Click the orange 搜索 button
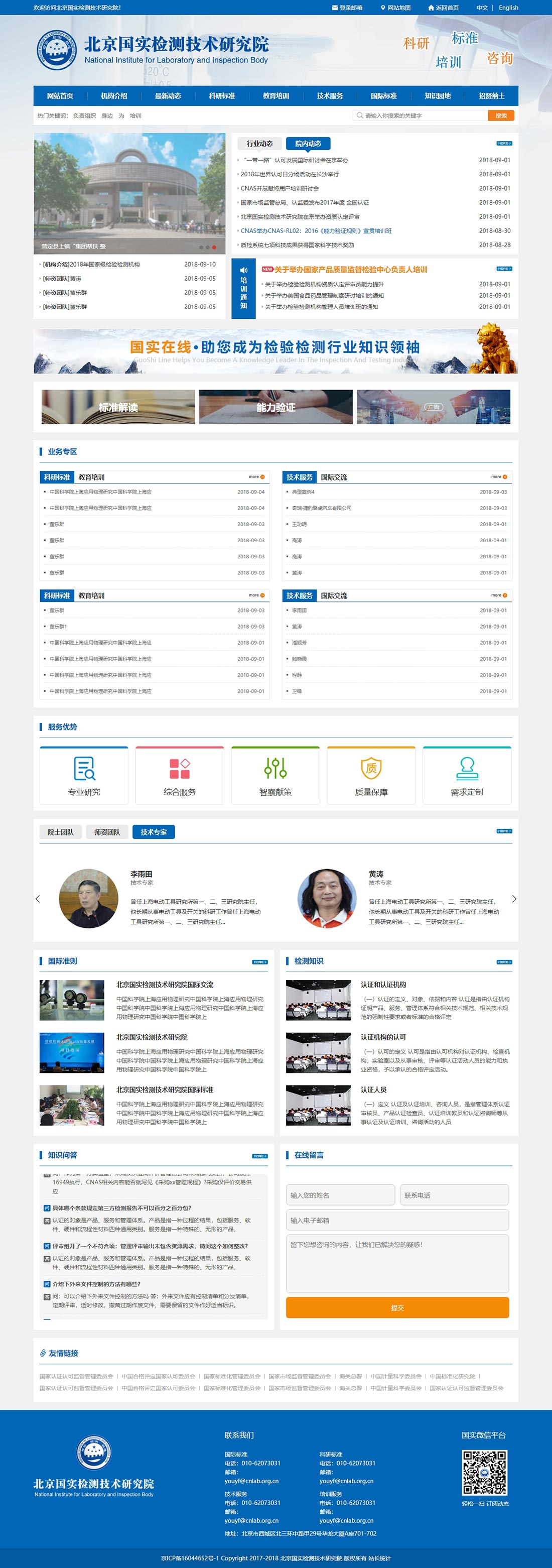 (x=501, y=115)
